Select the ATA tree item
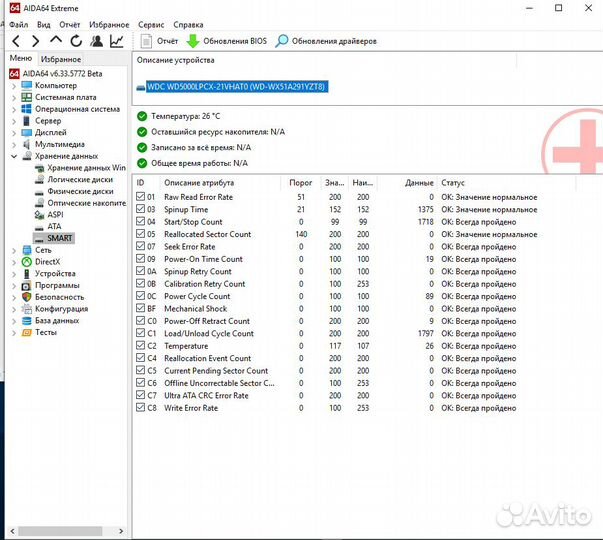This screenshot has height=540, width=603. pos(54,227)
